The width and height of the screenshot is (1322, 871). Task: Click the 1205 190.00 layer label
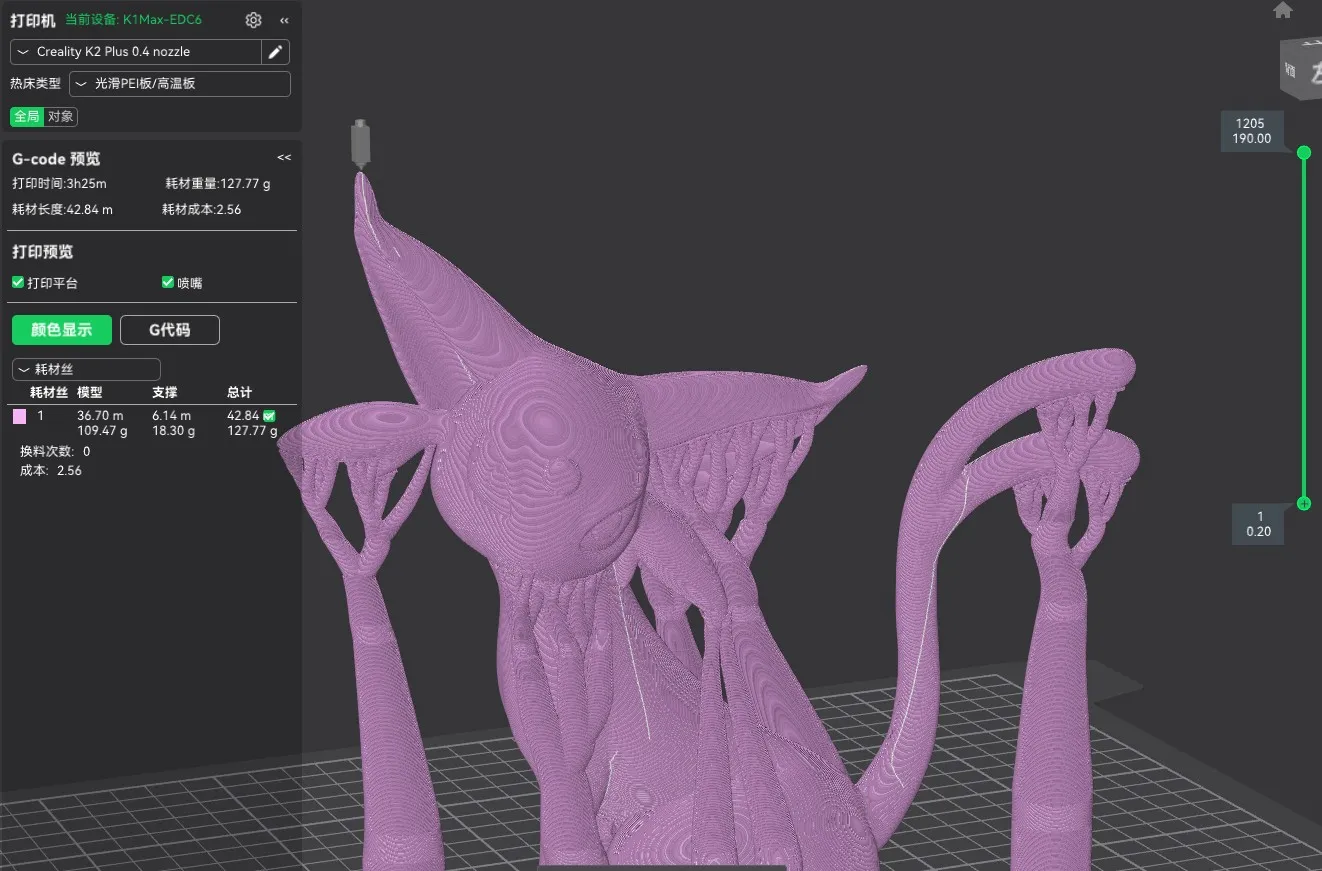coord(1251,131)
